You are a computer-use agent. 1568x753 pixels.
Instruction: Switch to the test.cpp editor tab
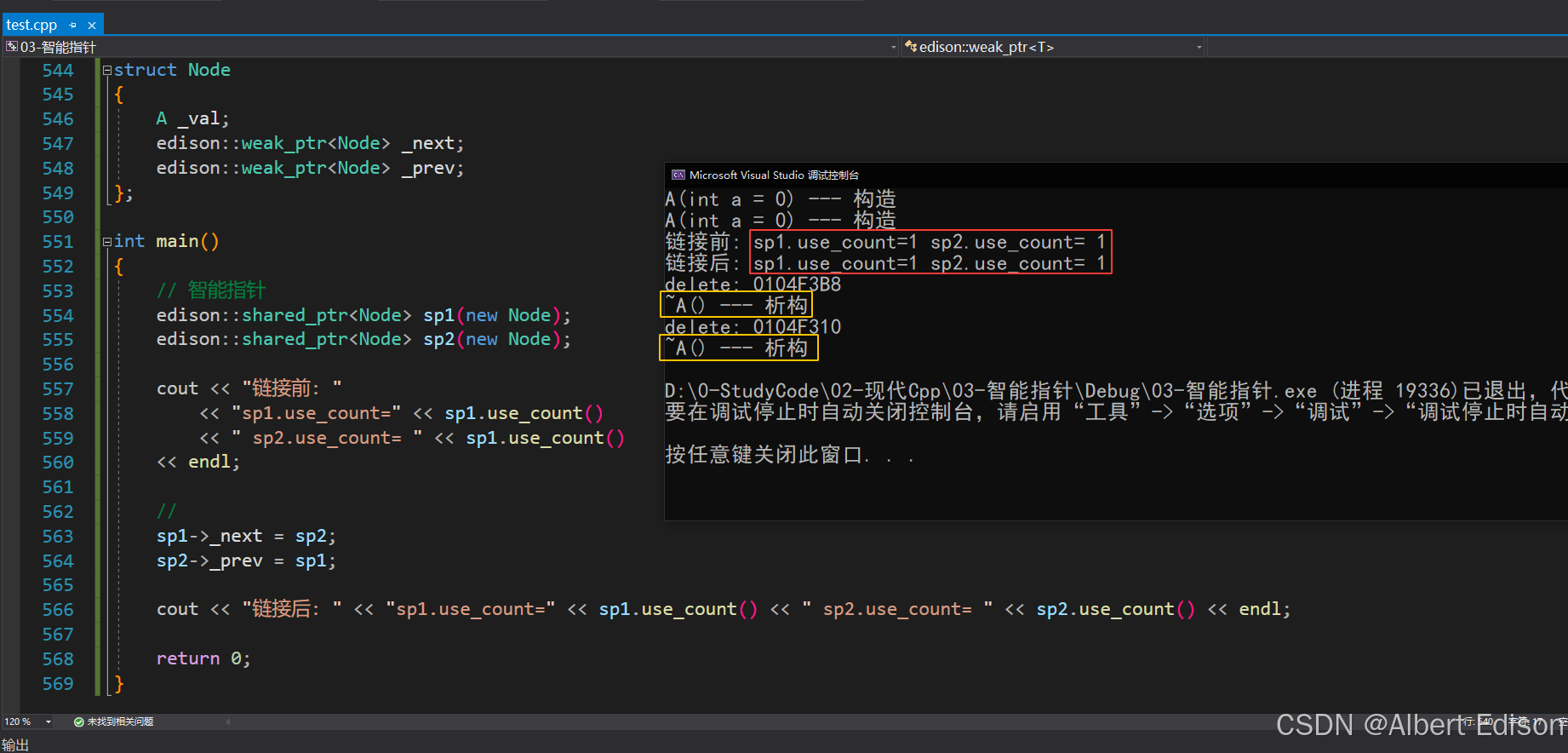click(x=31, y=25)
